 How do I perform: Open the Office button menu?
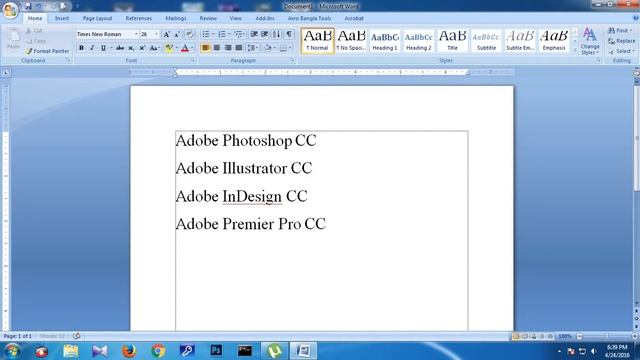(x=10, y=10)
